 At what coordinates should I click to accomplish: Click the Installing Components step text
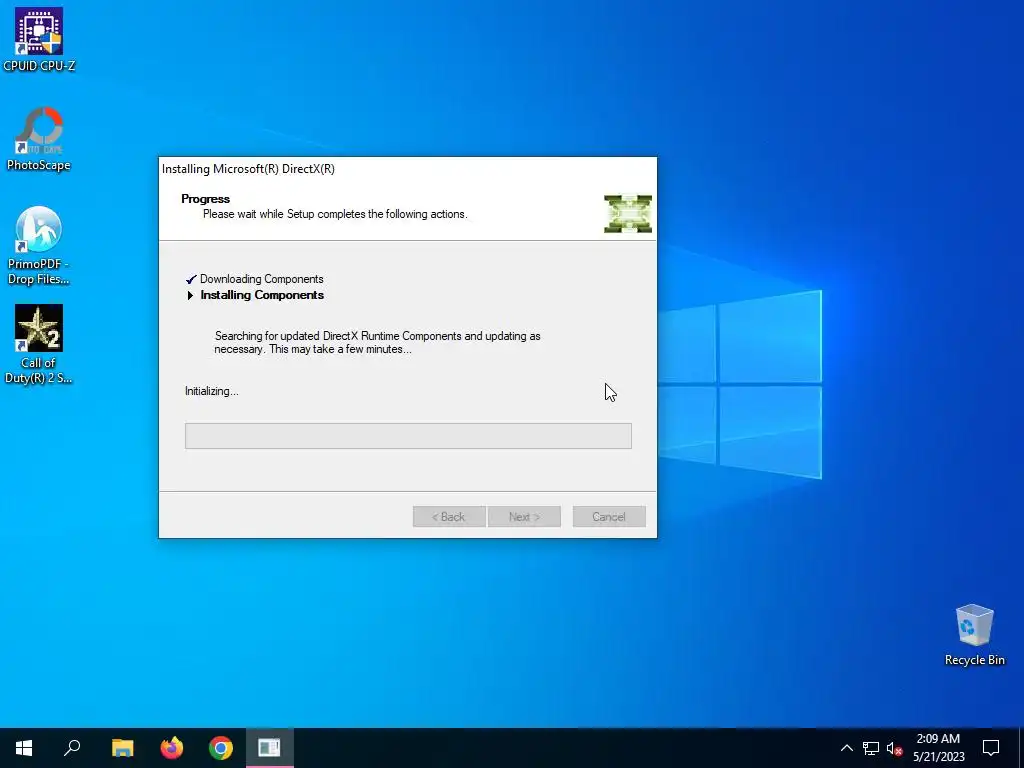pyautogui.click(x=262, y=295)
